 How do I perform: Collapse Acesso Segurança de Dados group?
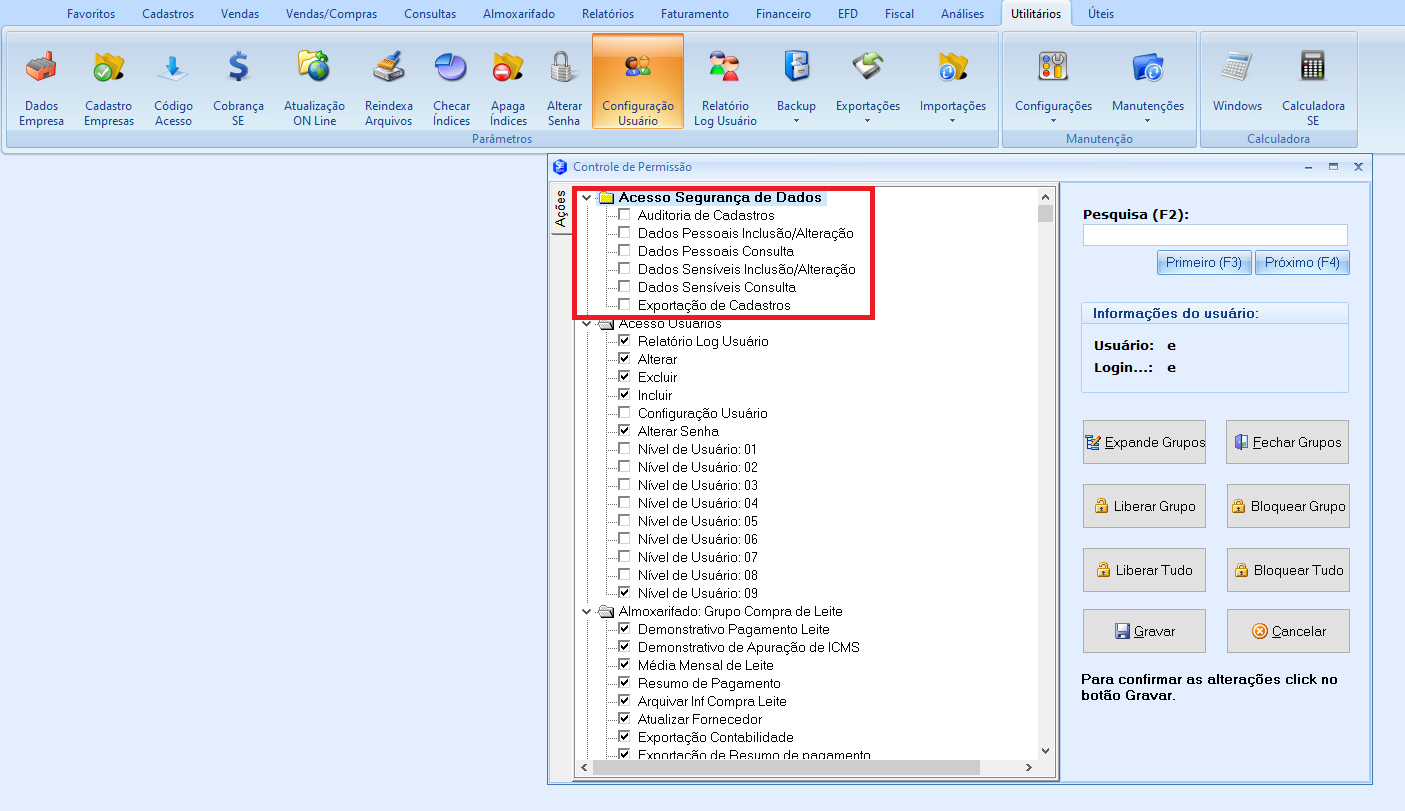click(587, 198)
